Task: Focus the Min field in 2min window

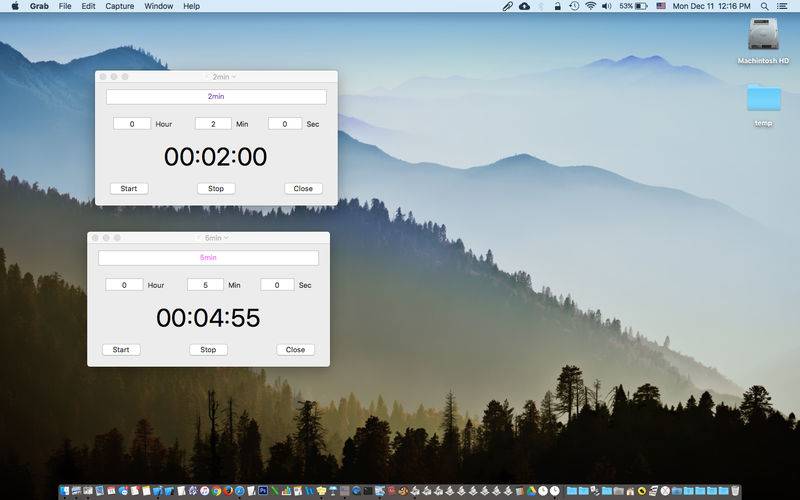Action: [x=213, y=124]
